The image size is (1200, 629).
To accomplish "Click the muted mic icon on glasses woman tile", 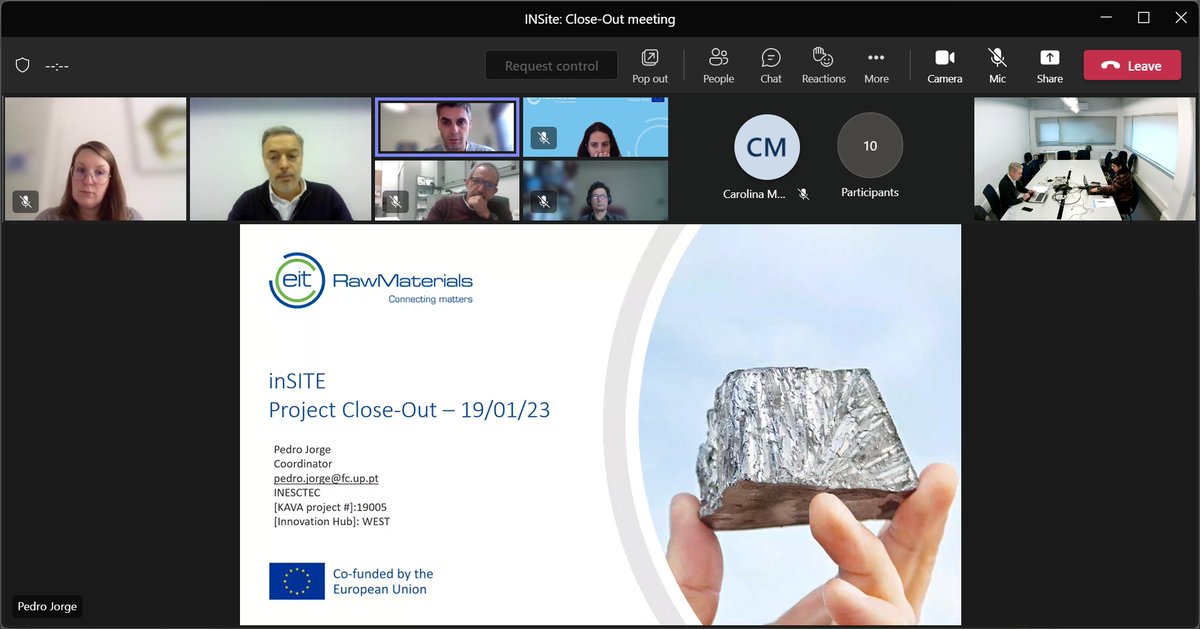I will [x=25, y=202].
